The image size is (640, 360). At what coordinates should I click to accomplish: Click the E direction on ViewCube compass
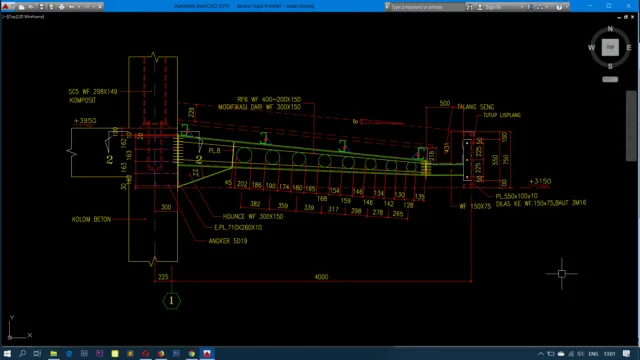(x=629, y=47)
